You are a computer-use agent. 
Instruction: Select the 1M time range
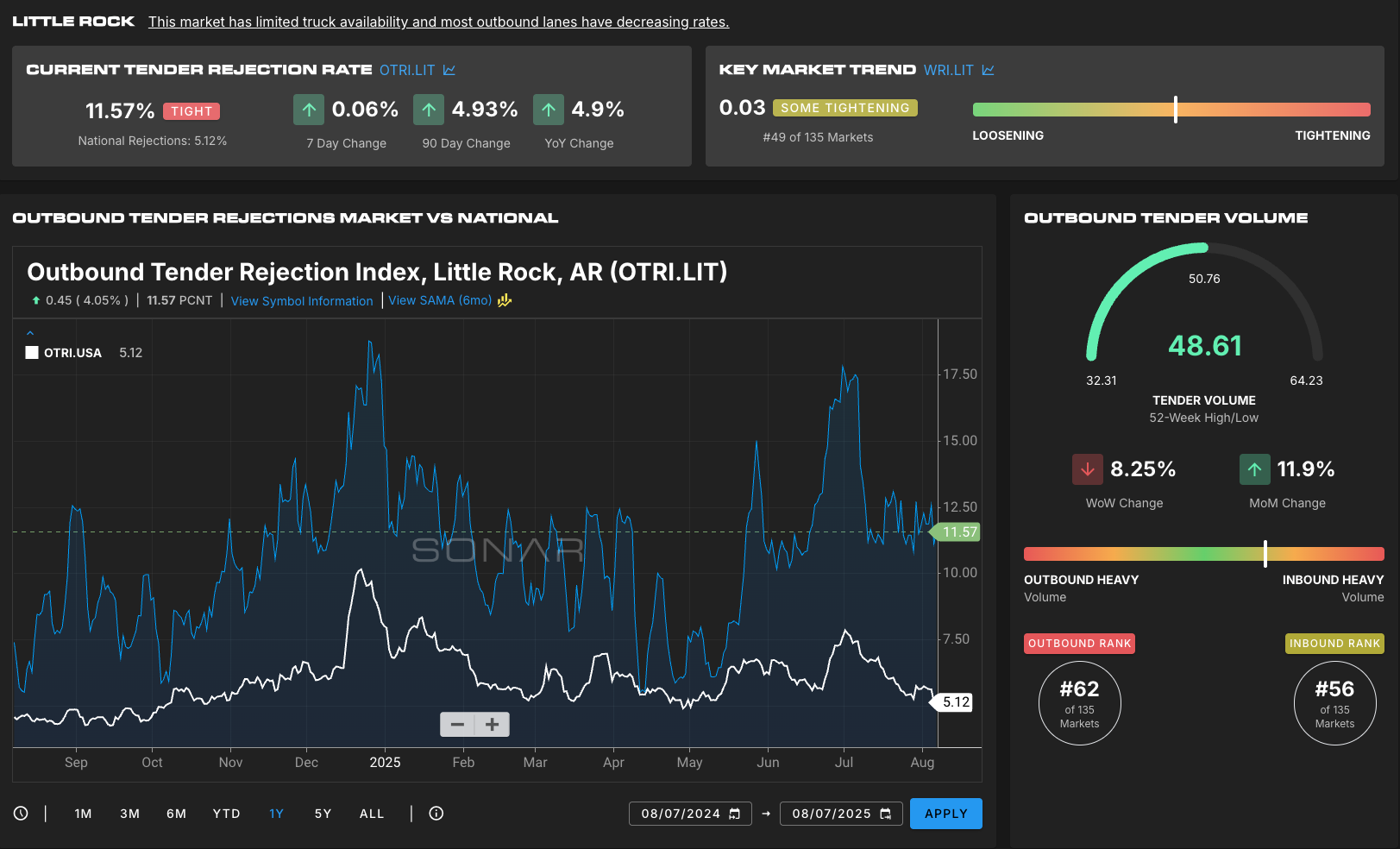[x=83, y=814]
